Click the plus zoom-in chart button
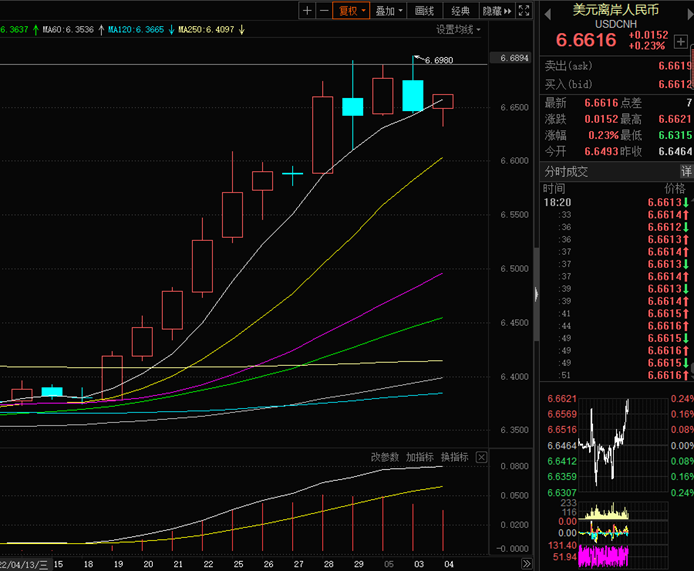The height and width of the screenshot is (571, 694). point(307,11)
